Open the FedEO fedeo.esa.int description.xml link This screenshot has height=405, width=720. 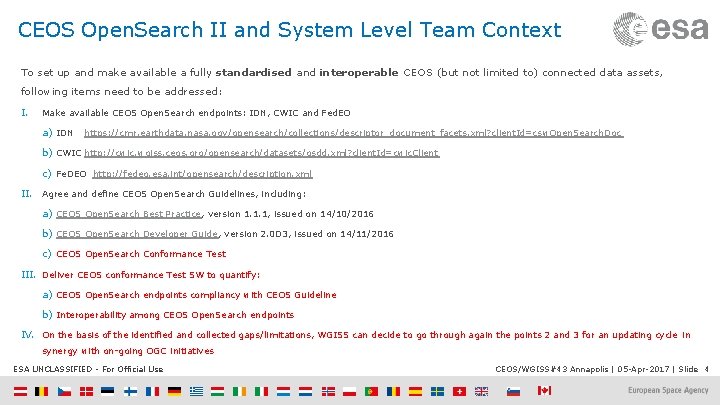coord(202,174)
